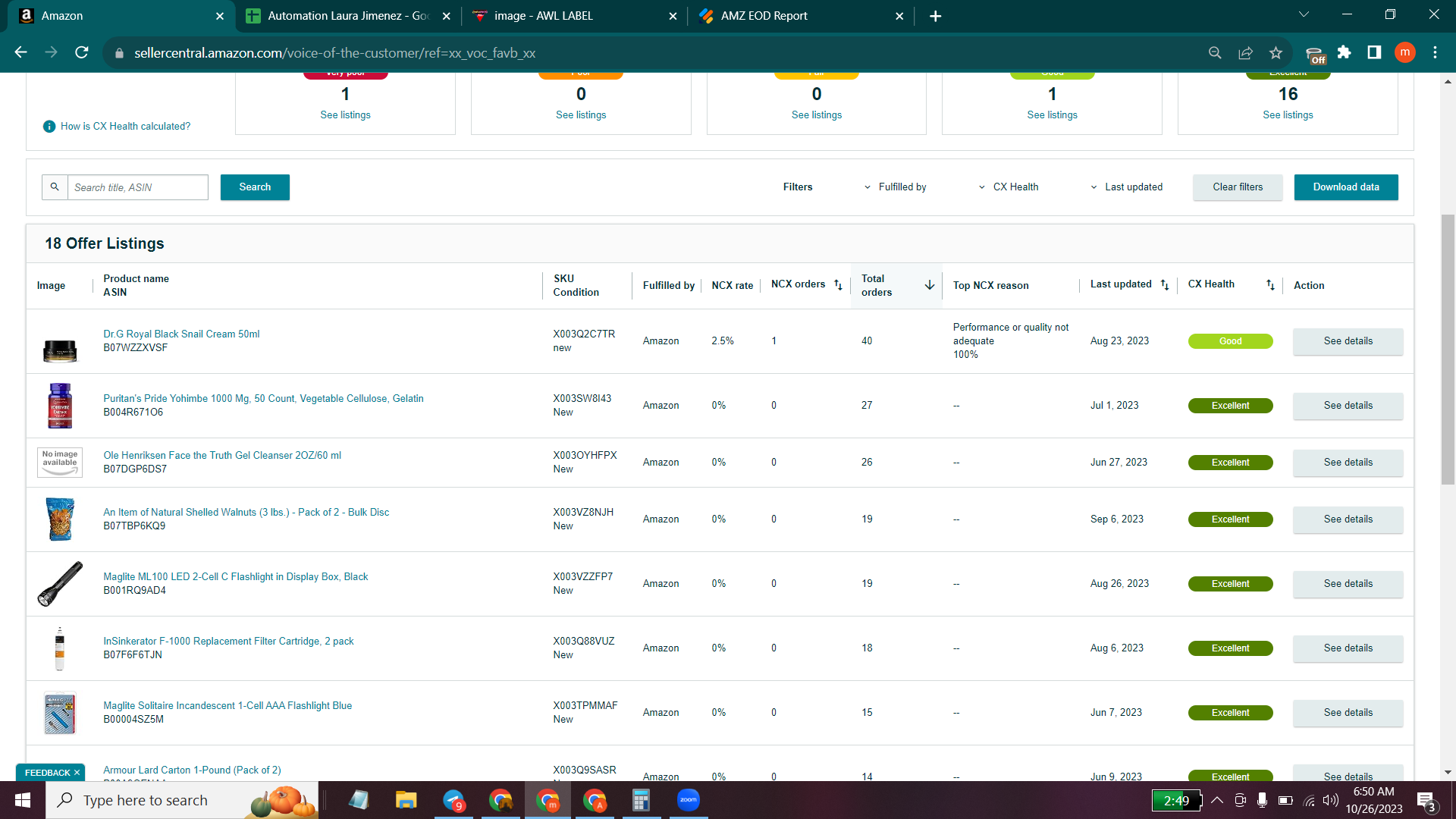Open the Ole Henriksen Gel Cleanser product link
Image resolution: width=1456 pixels, height=819 pixels.
pyautogui.click(x=222, y=456)
